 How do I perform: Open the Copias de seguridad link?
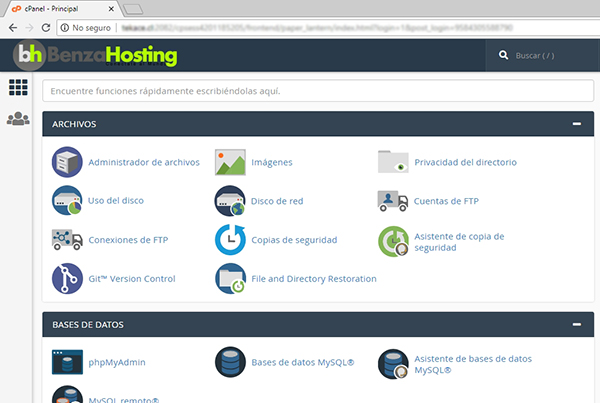294,240
